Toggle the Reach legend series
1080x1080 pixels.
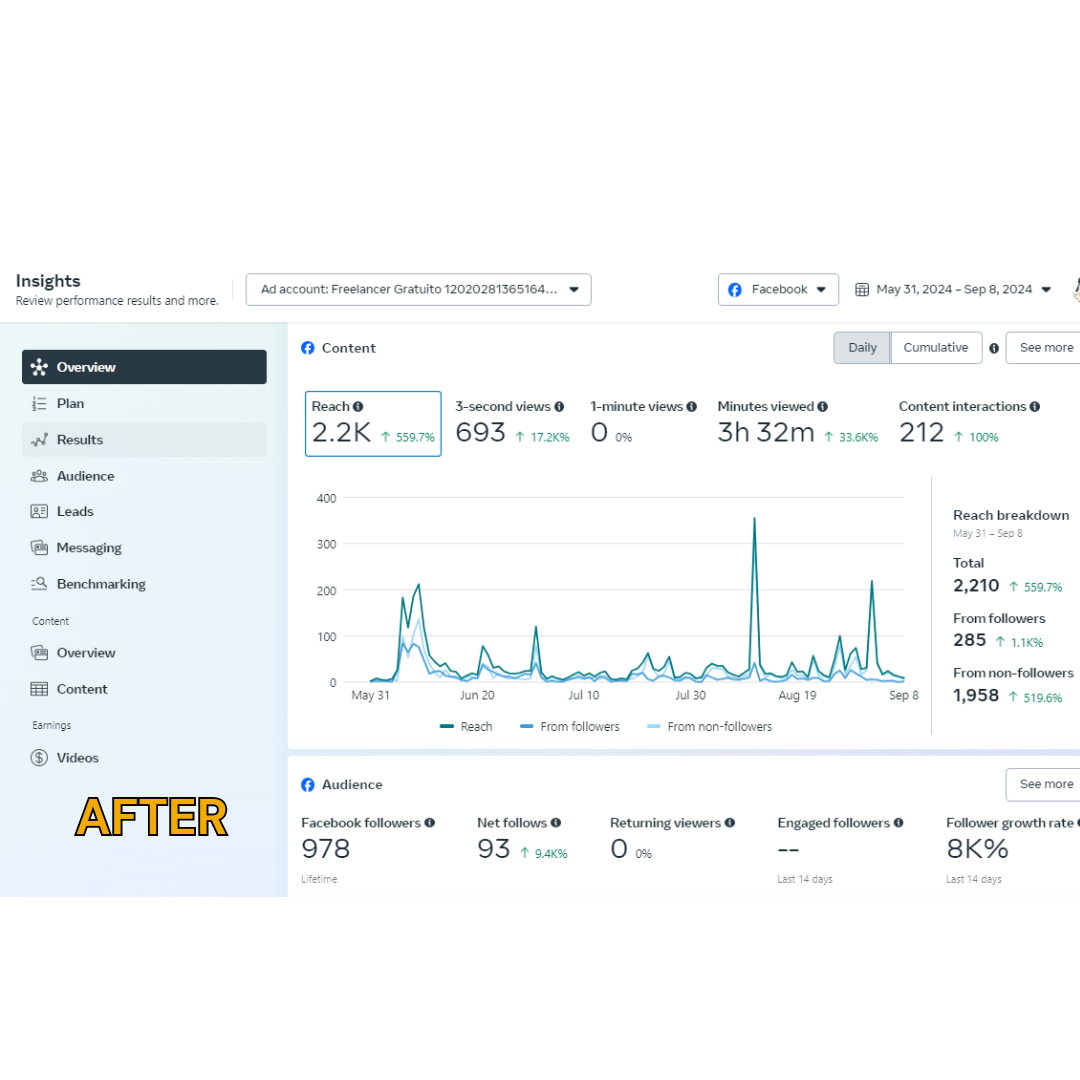466,727
